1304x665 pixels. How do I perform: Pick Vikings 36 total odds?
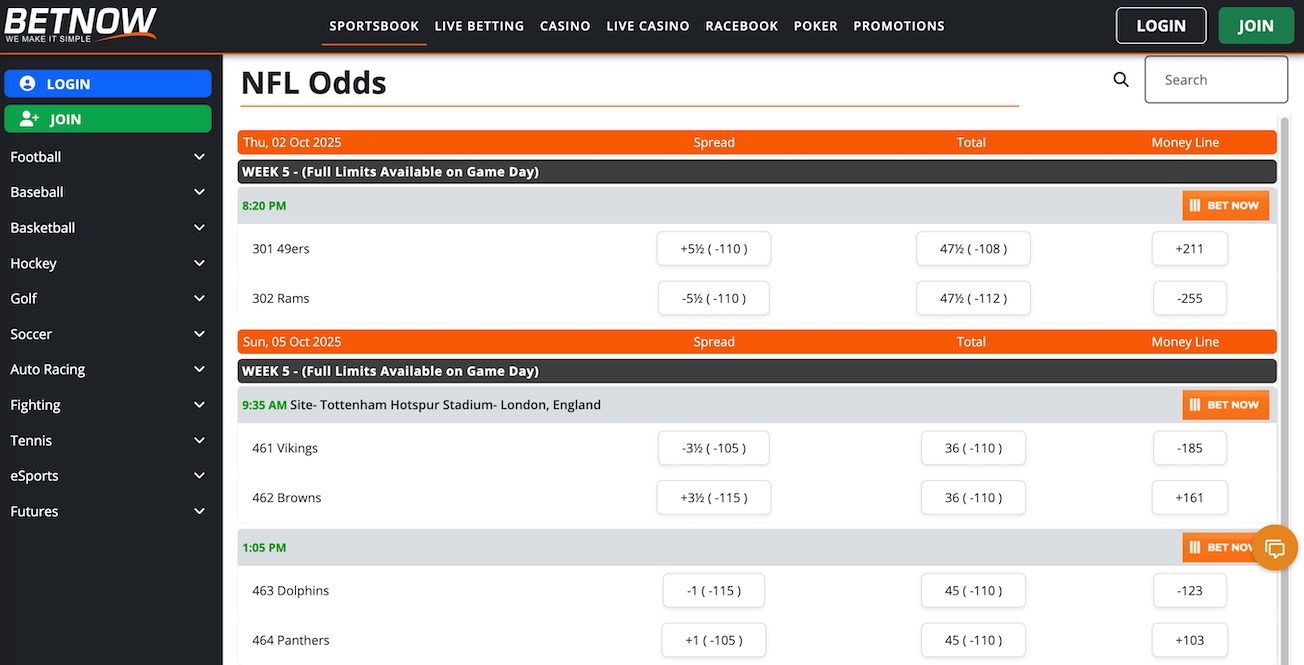coord(973,448)
